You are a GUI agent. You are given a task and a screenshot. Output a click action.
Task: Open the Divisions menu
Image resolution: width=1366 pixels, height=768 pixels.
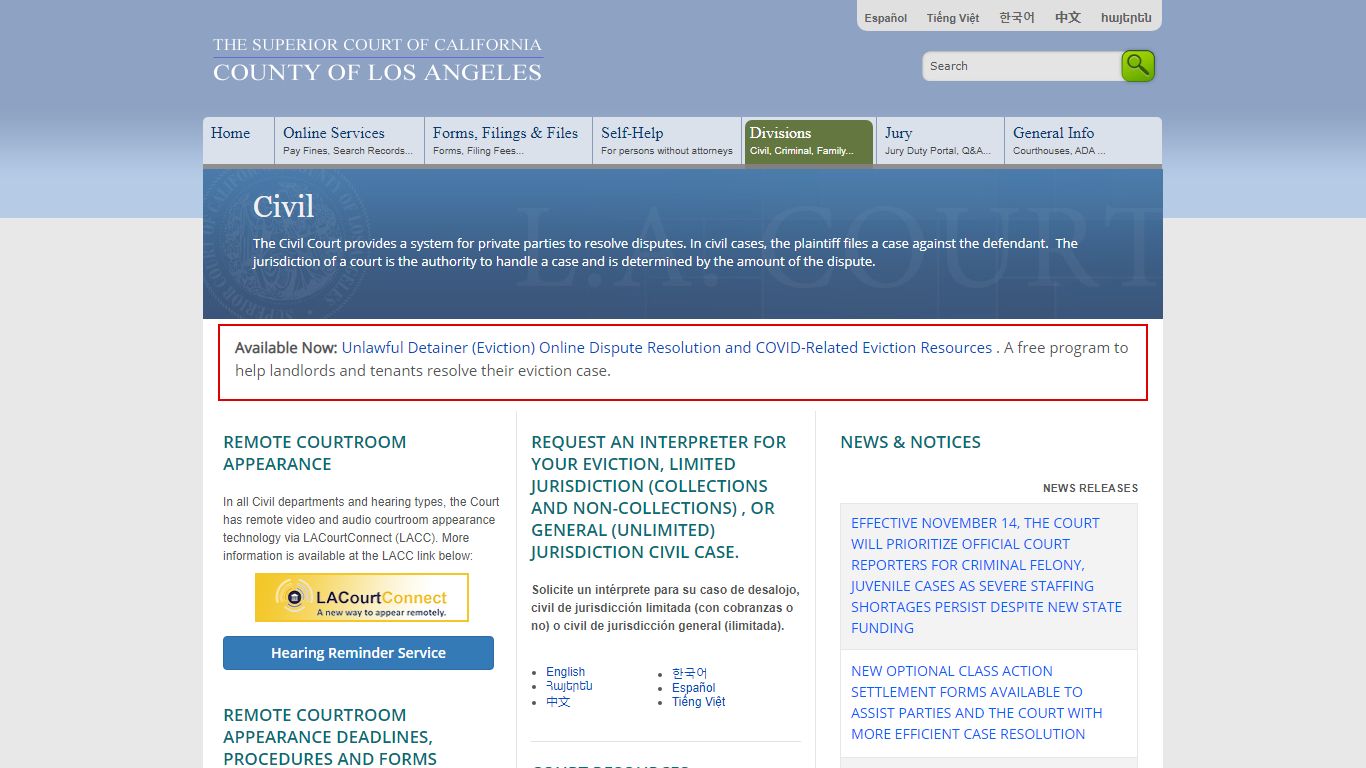click(x=809, y=141)
